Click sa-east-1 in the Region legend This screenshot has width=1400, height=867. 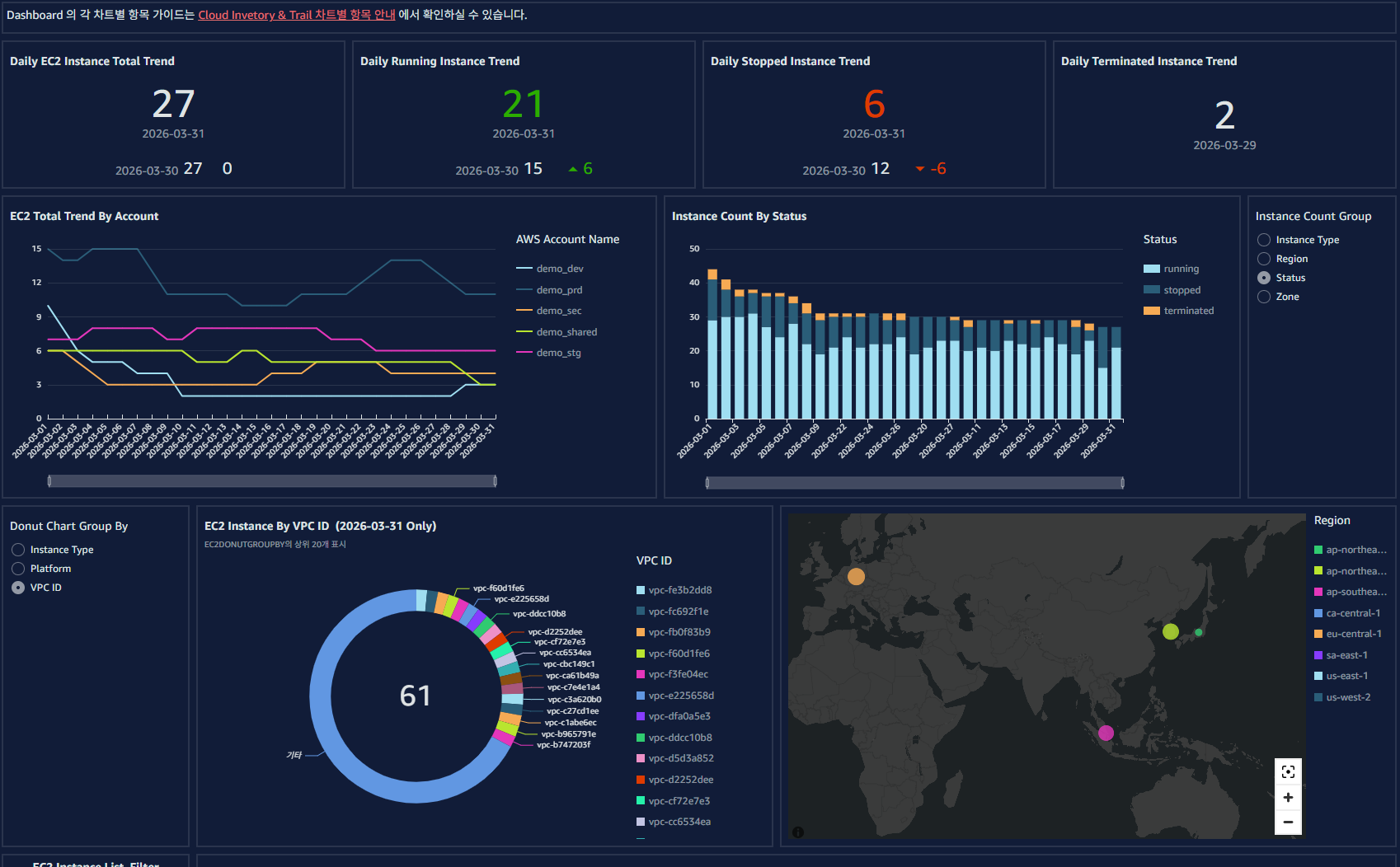pos(1341,655)
